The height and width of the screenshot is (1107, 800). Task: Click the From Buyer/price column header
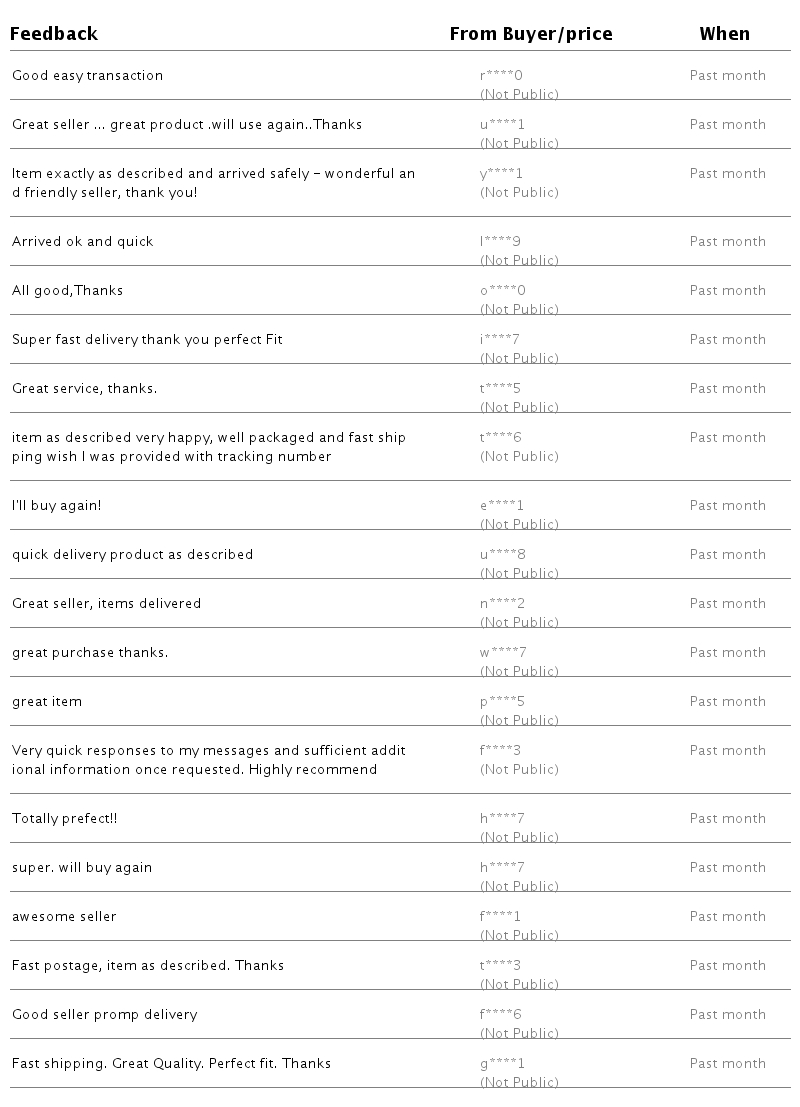pos(530,34)
